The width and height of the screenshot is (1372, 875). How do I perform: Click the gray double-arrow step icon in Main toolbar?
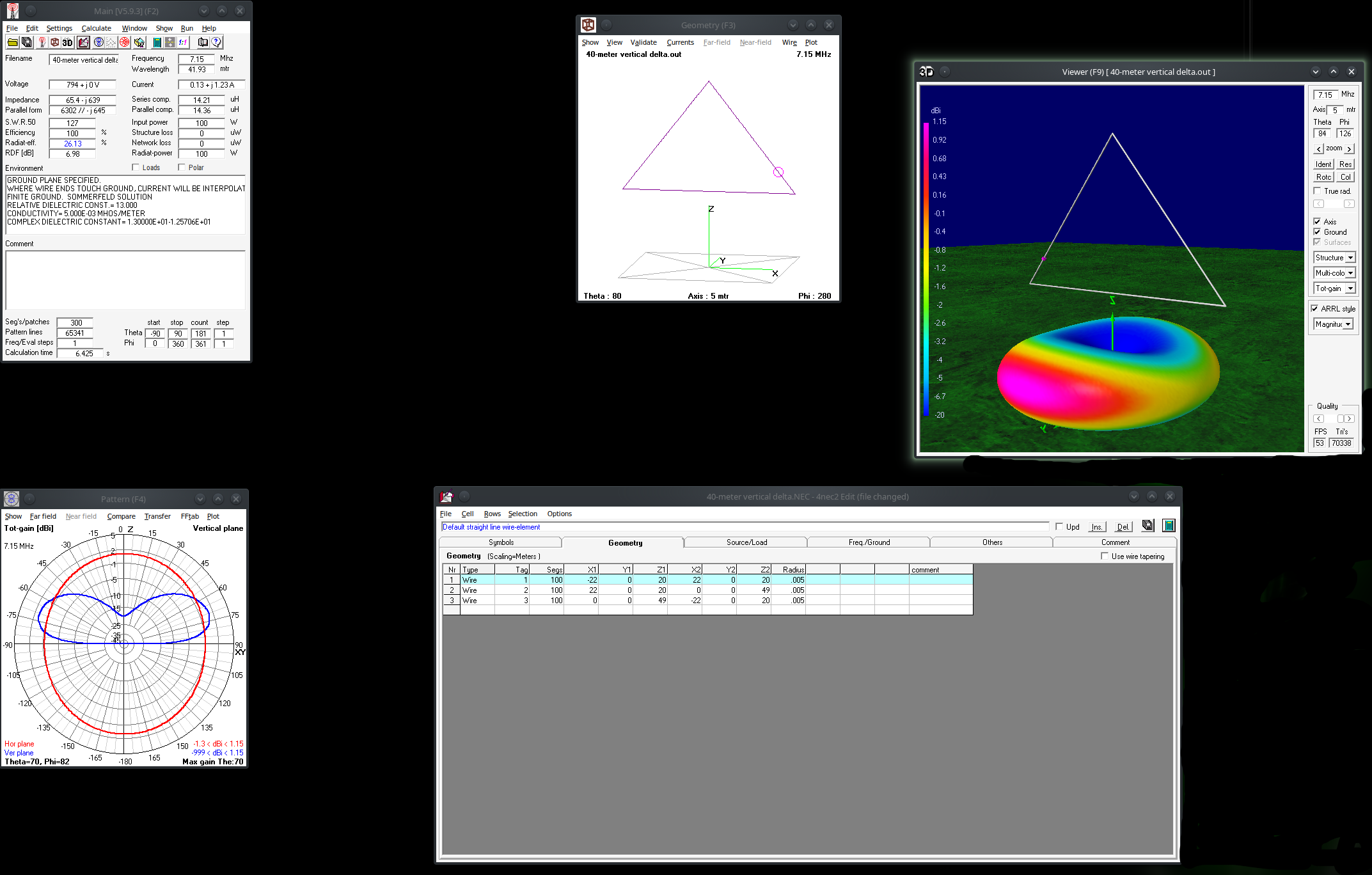tap(170, 42)
